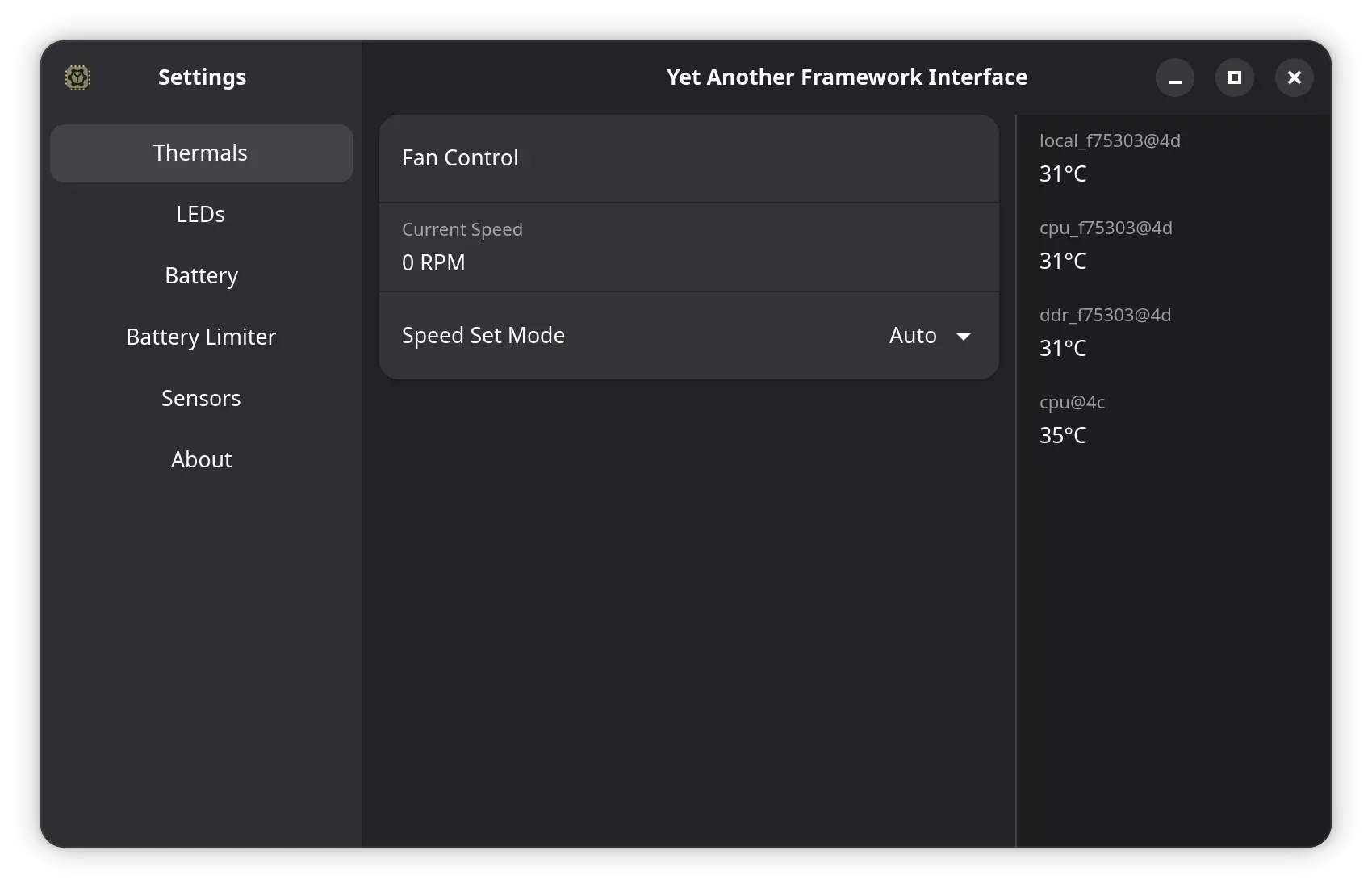
Task: Select the Current Speed row
Action: tap(688, 247)
